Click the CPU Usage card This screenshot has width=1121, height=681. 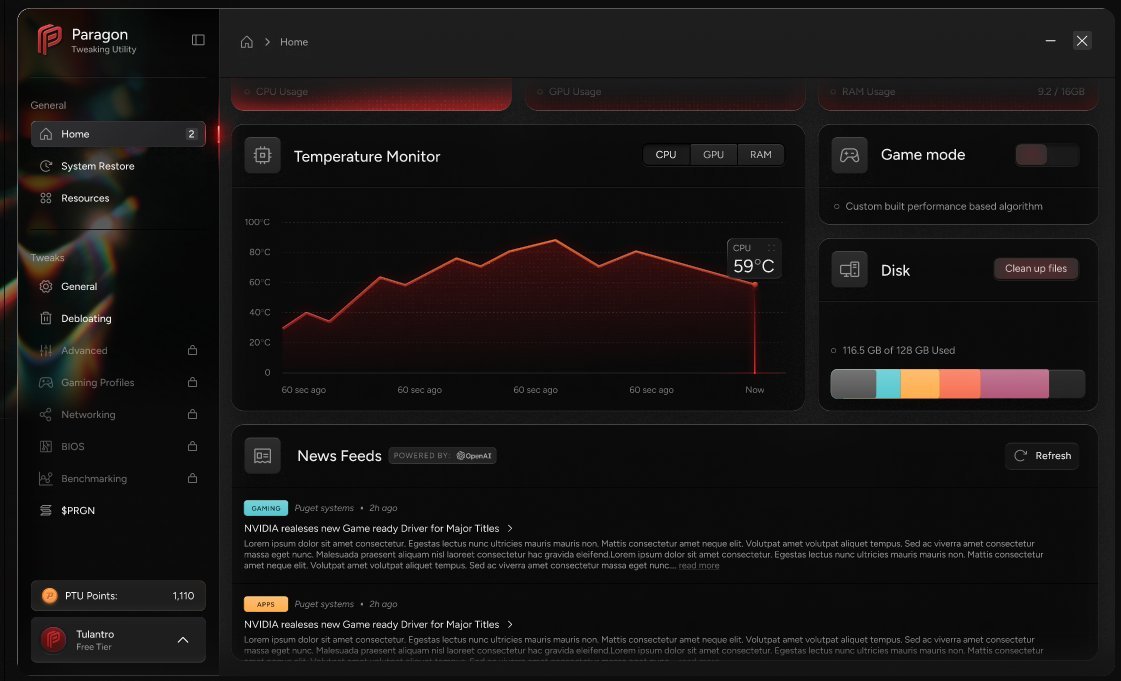371,94
